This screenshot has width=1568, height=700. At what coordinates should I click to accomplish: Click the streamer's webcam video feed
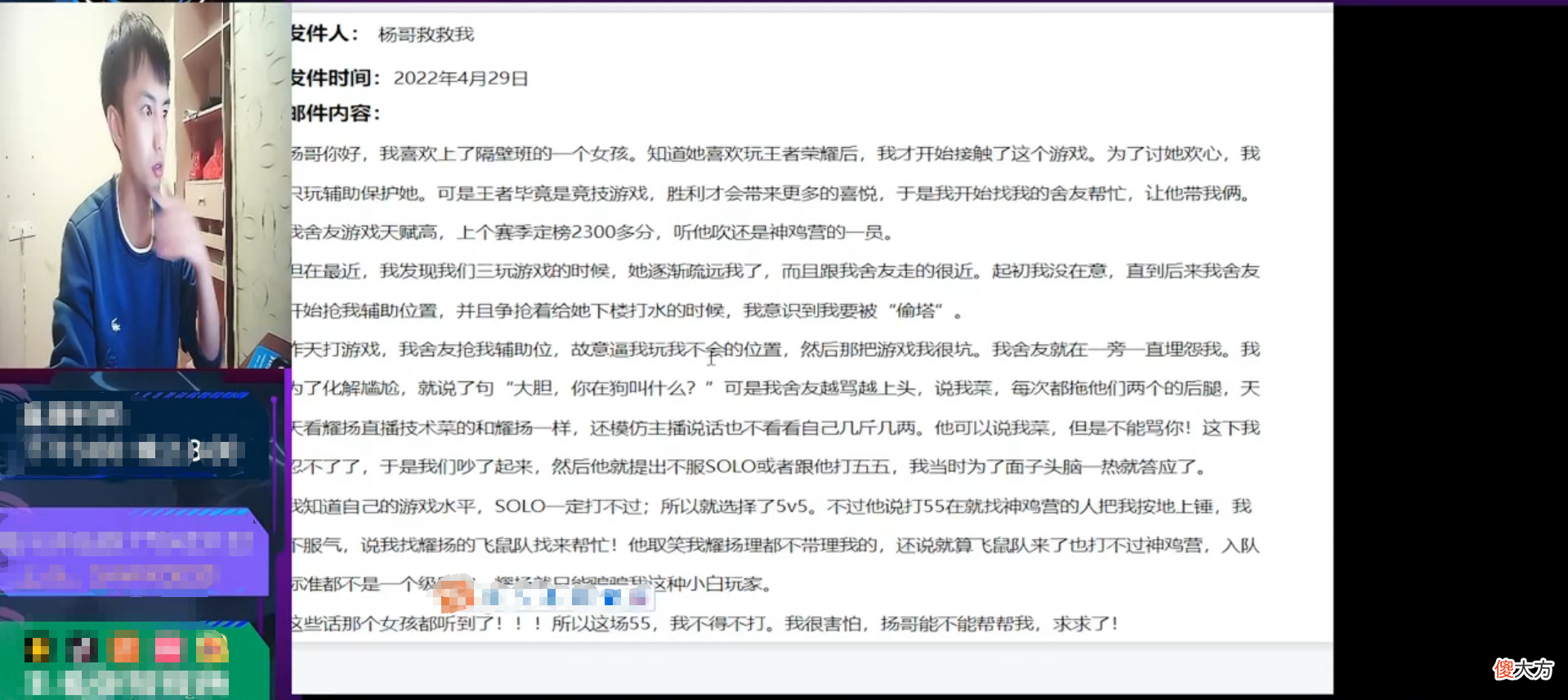coord(145,185)
